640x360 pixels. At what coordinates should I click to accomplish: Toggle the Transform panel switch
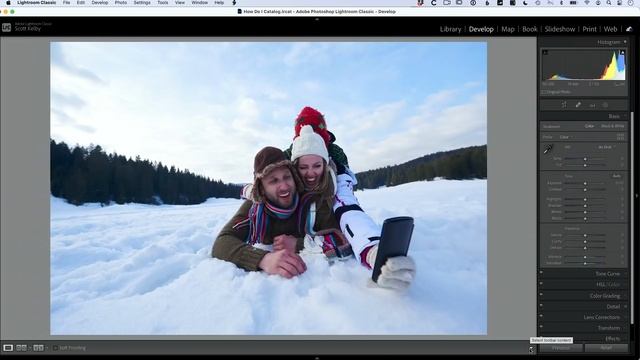coord(542,327)
